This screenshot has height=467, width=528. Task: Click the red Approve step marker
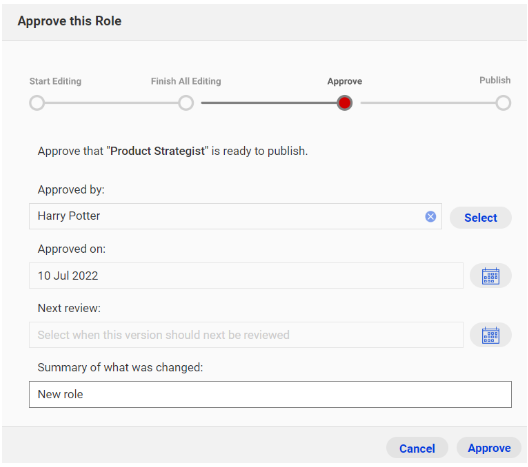(x=344, y=103)
